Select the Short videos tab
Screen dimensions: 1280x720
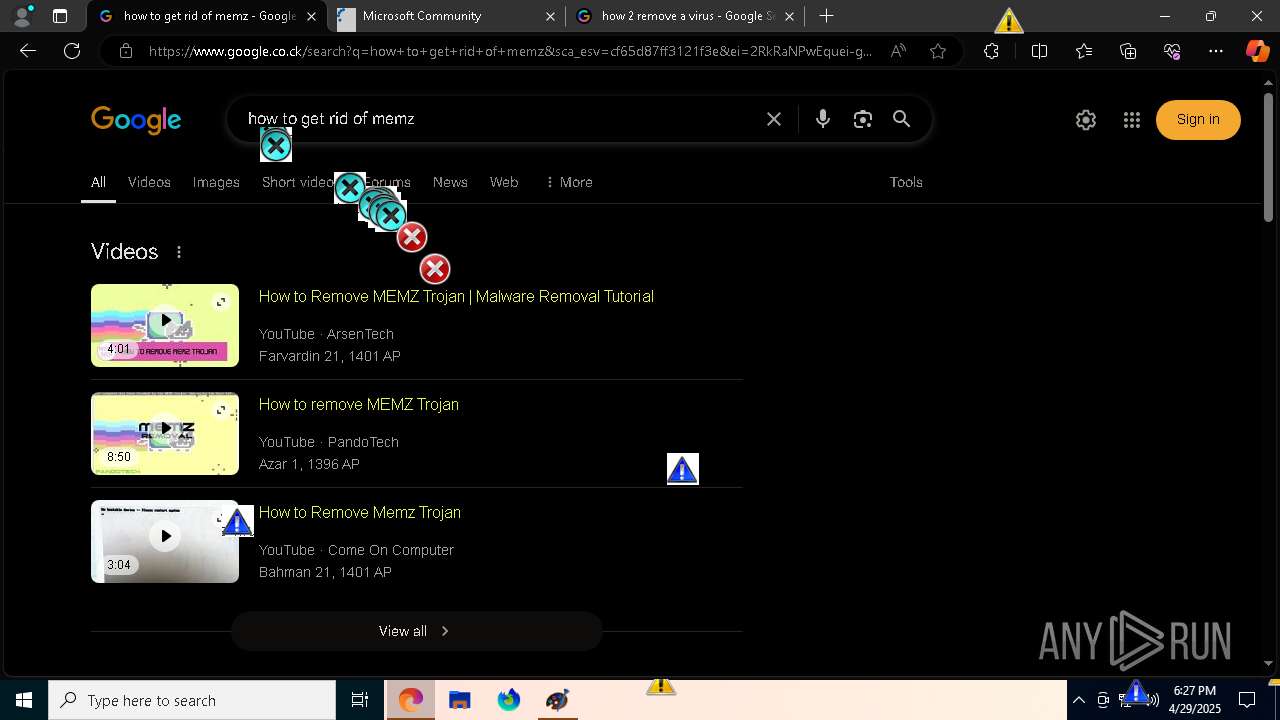pos(297,182)
